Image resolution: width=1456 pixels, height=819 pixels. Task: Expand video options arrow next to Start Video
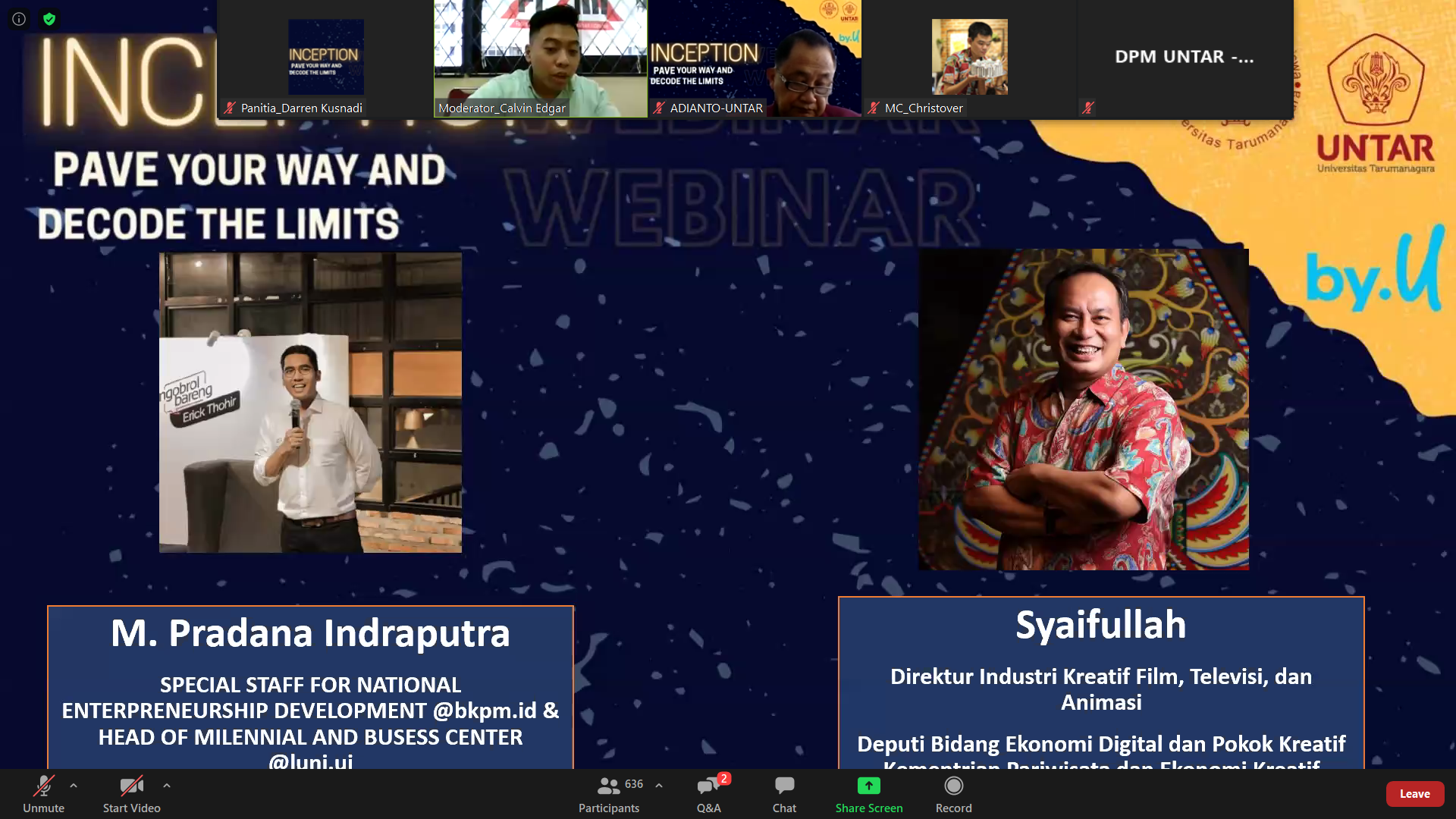pos(167,786)
